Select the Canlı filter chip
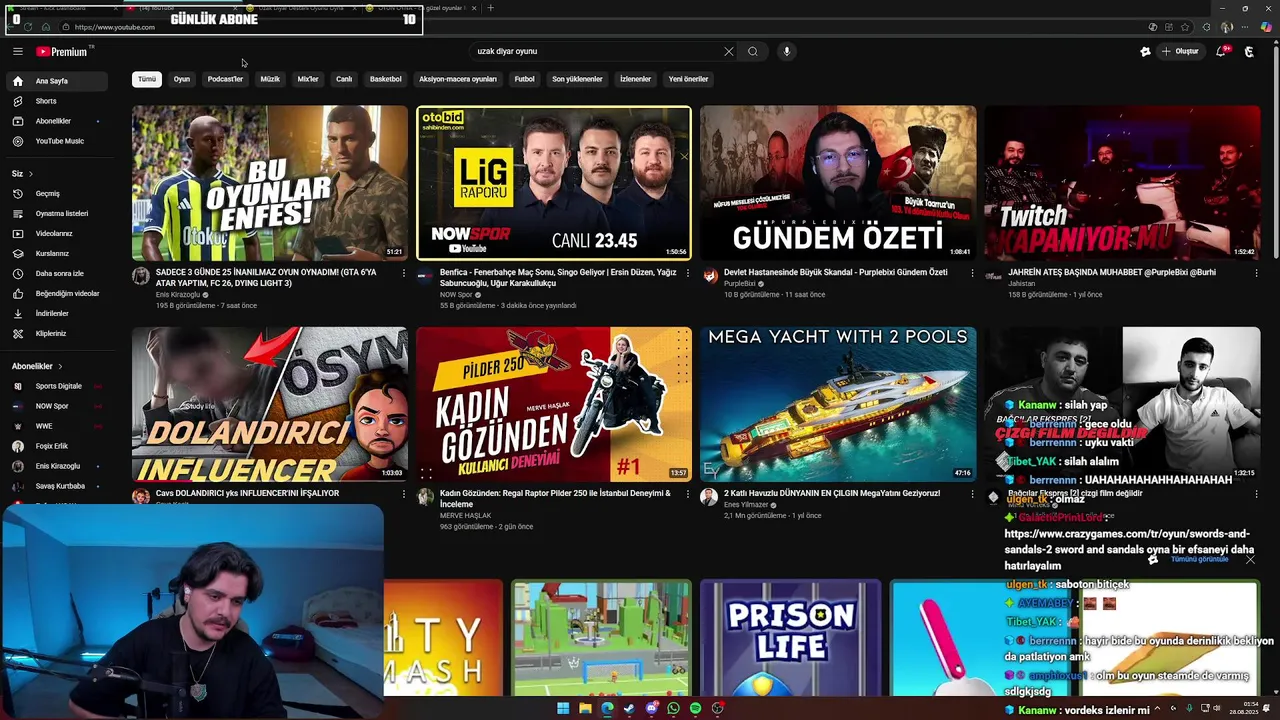1280x720 pixels. (x=344, y=79)
